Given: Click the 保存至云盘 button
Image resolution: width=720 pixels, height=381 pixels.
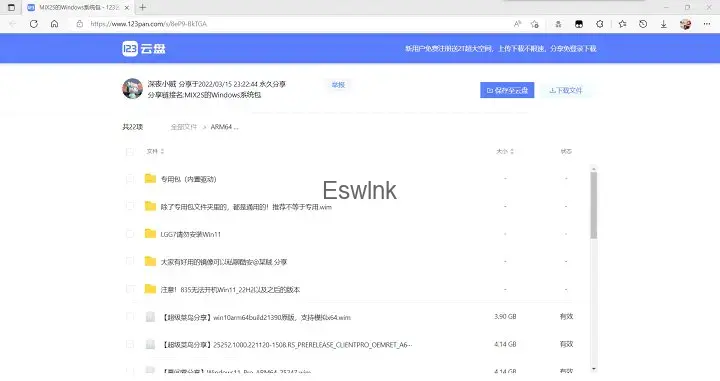Looking at the screenshot, I should pyautogui.click(x=507, y=90).
